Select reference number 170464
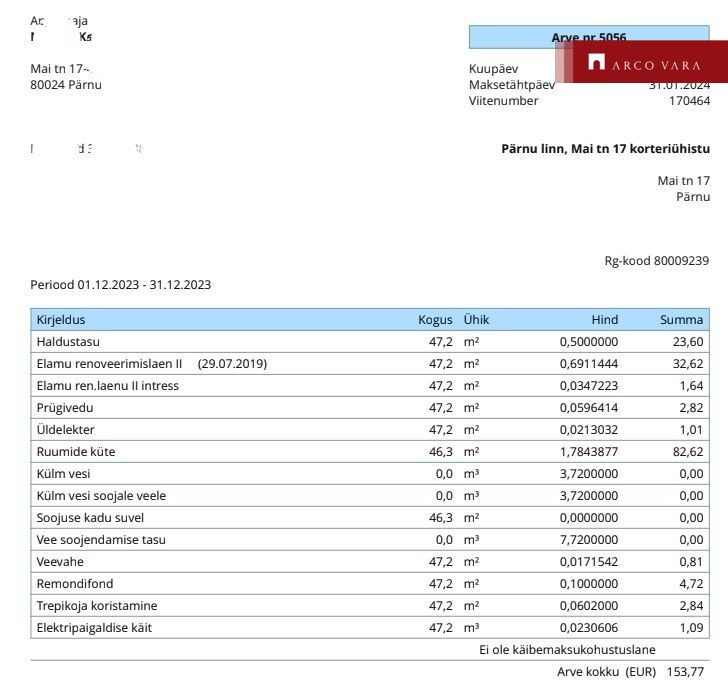The image size is (728, 687). point(689,101)
